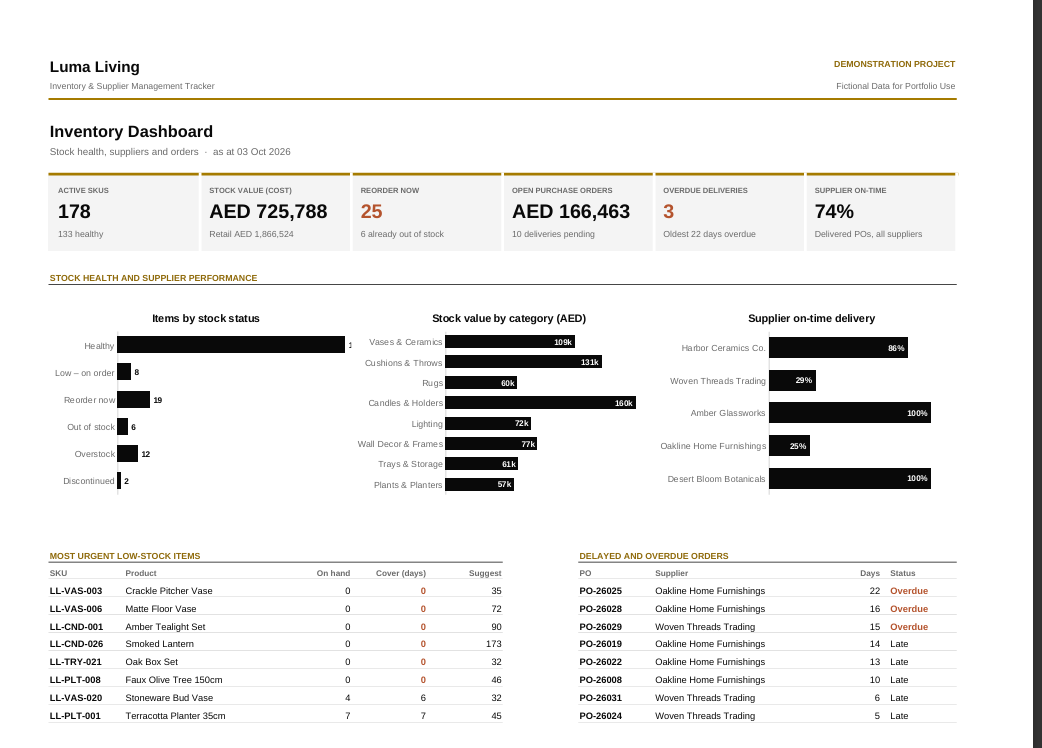Click suggest value 173

(x=494, y=644)
